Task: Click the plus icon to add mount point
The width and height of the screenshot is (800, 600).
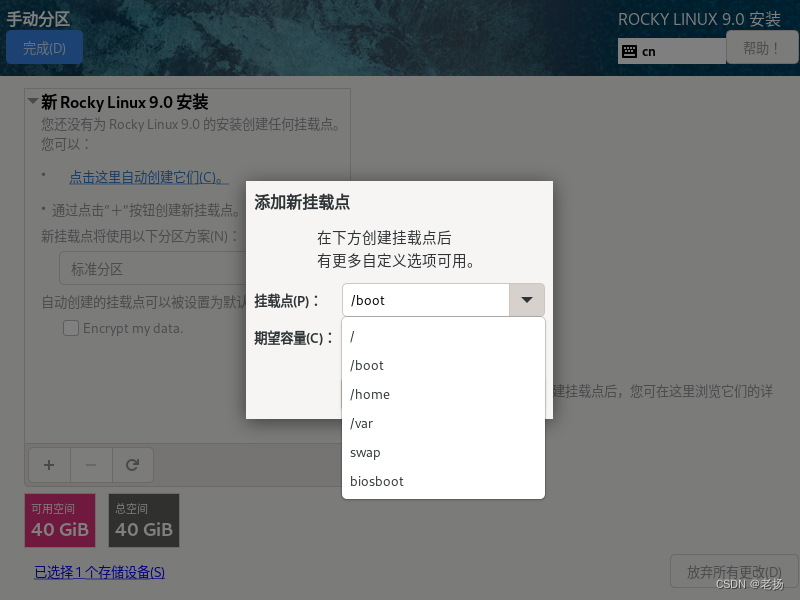Action: pyautogui.click(x=49, y=465)
